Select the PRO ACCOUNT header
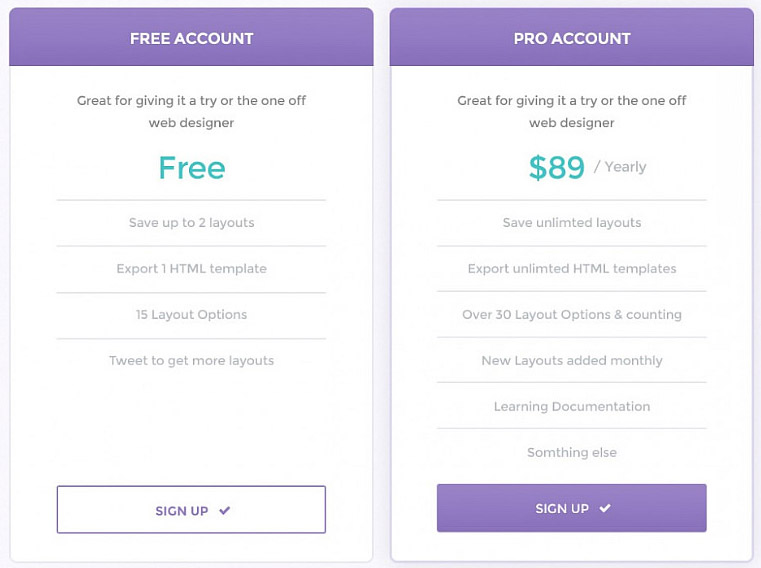The height and width of the screenshot is (568, 761). [571, 39]
